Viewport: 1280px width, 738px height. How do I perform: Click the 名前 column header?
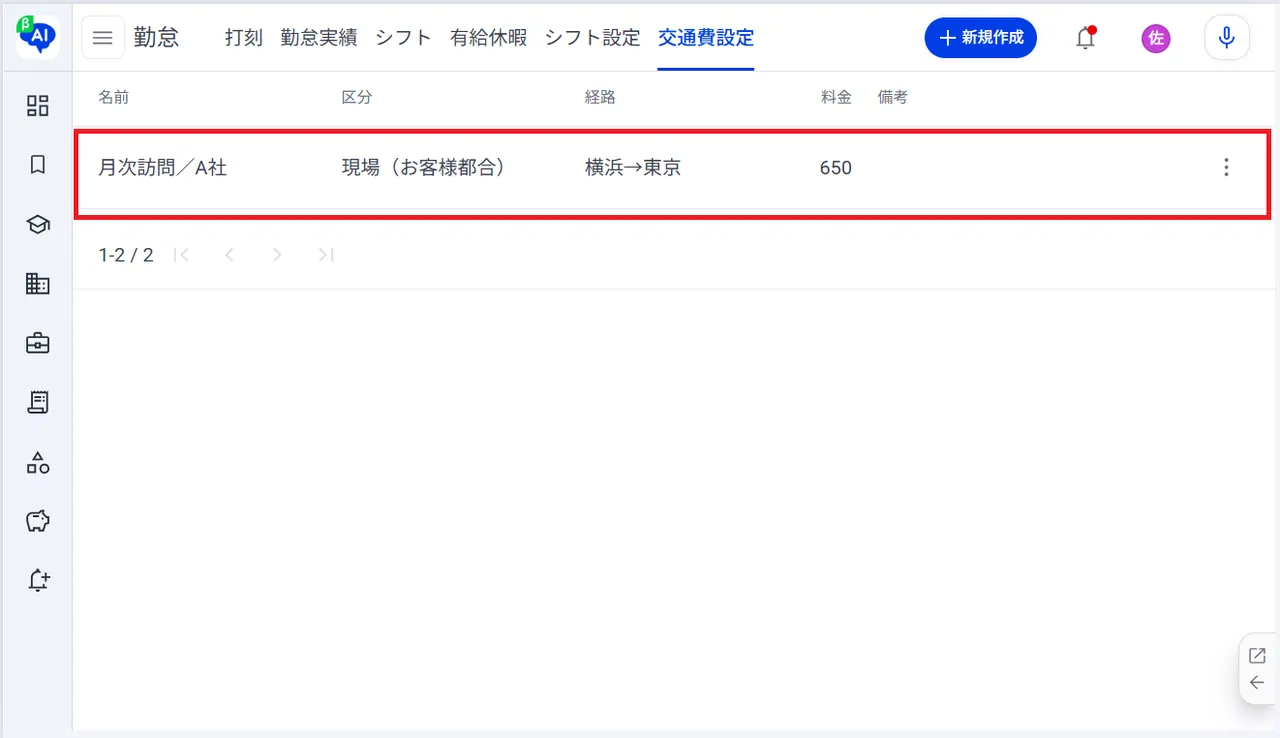(114, 97)
